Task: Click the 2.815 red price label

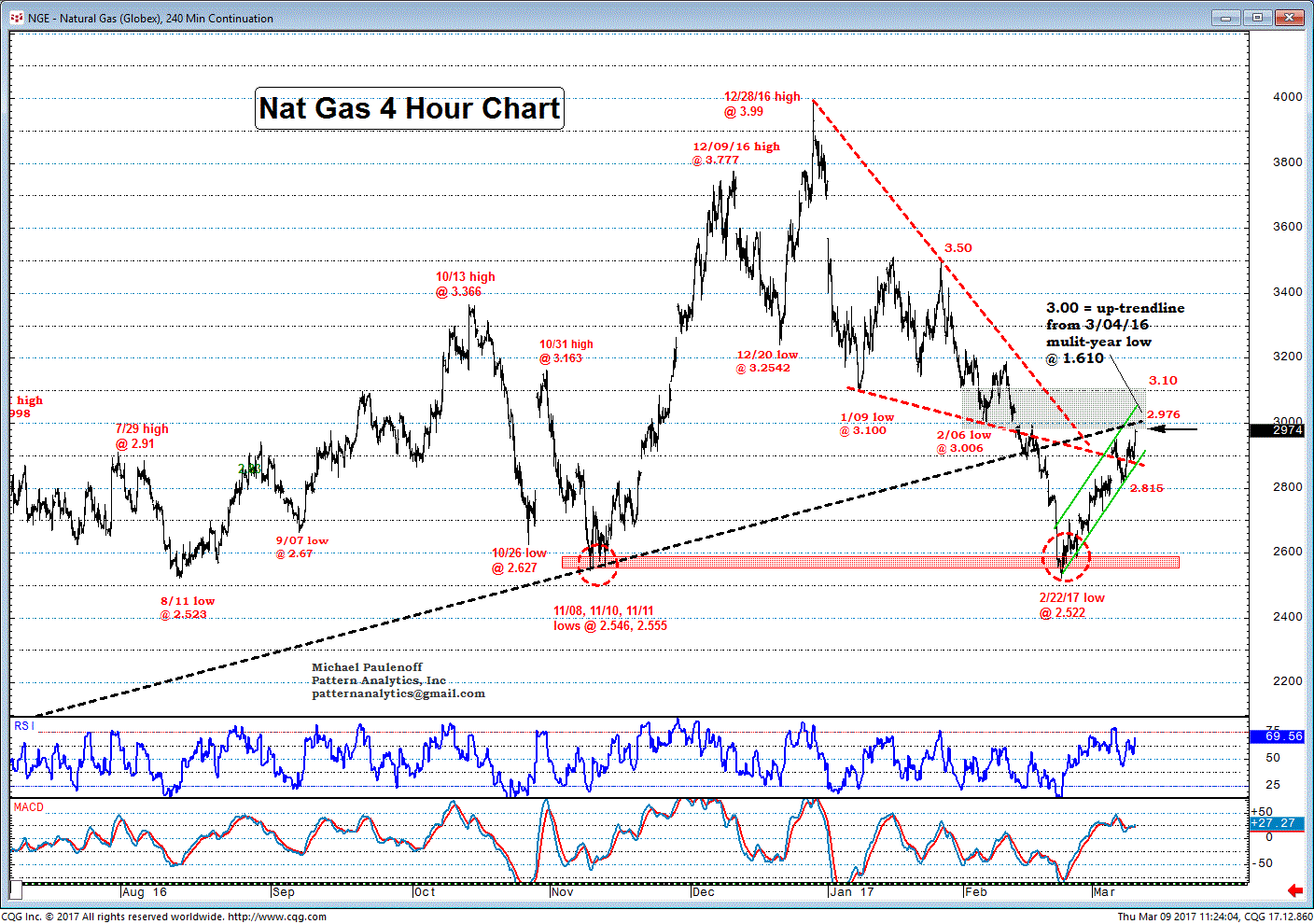Action: (x=1146, y=488)
